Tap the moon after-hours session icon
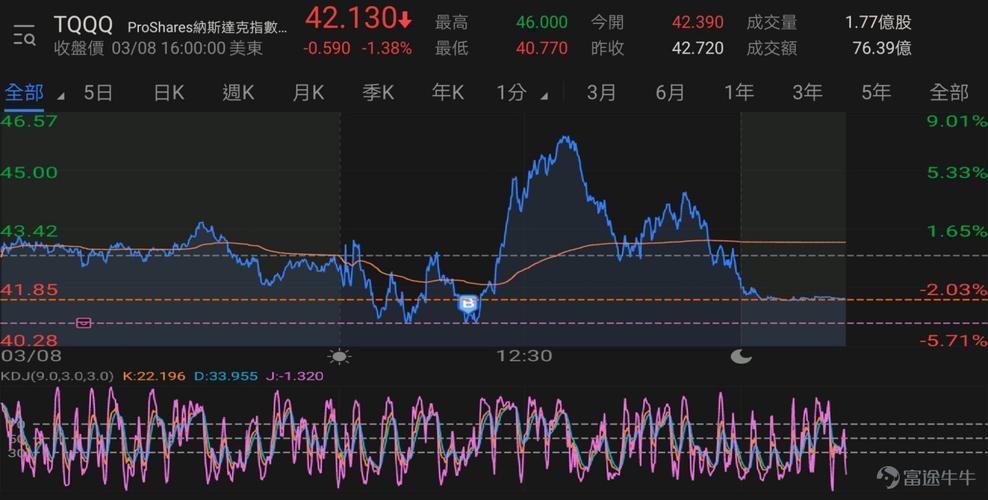 coord(741,357)
